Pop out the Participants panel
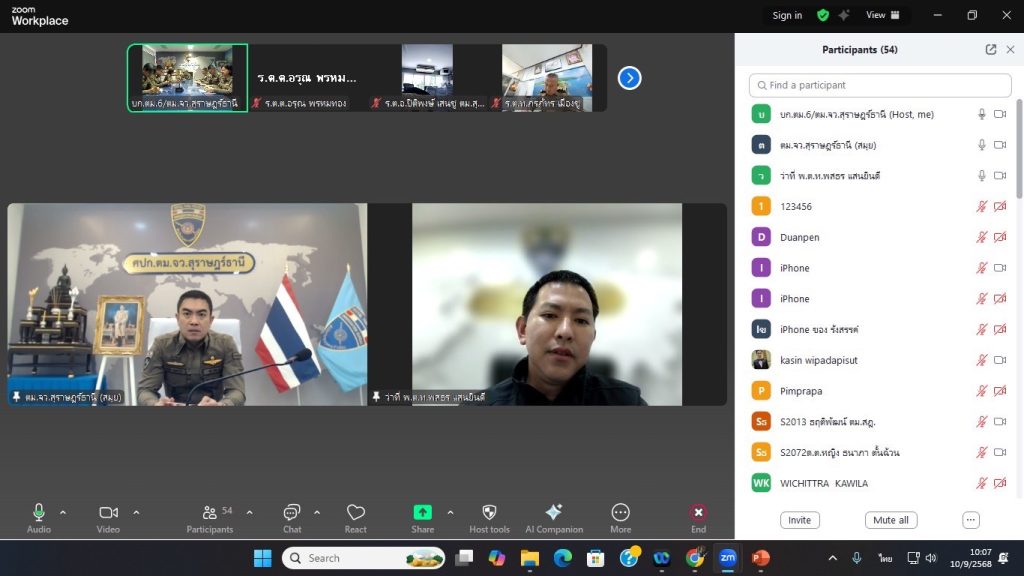This screenshot has height=576, width=1024. [990, 49]
